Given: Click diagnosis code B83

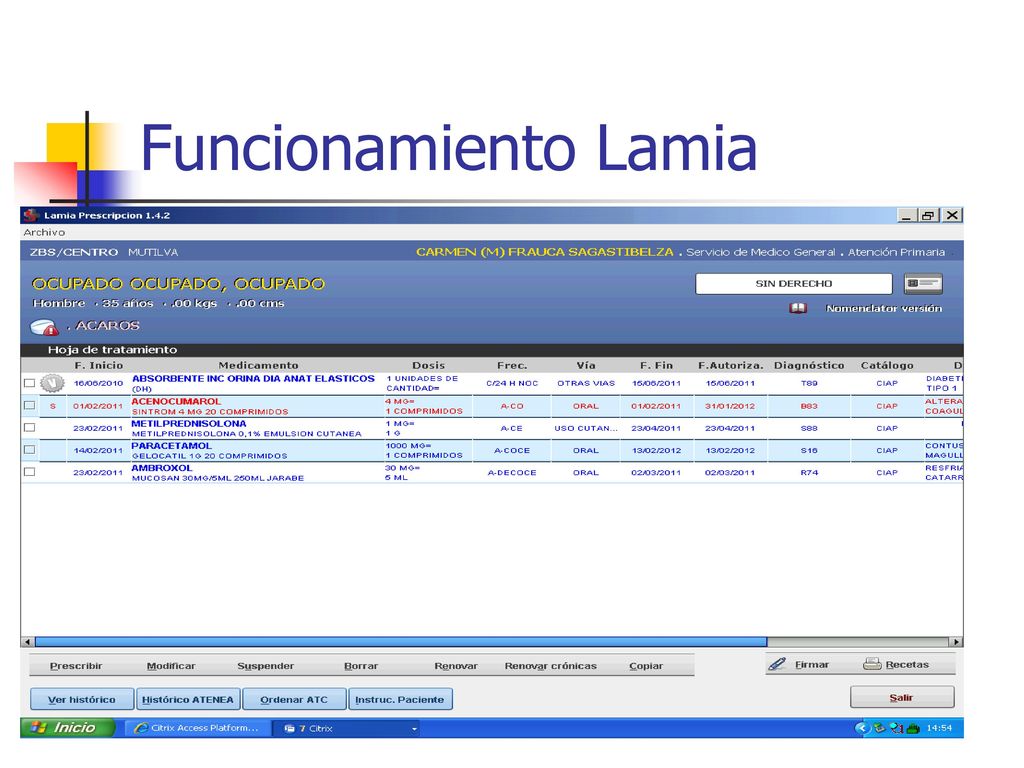Looking at the screenshot, I should (x=809, y=406).
